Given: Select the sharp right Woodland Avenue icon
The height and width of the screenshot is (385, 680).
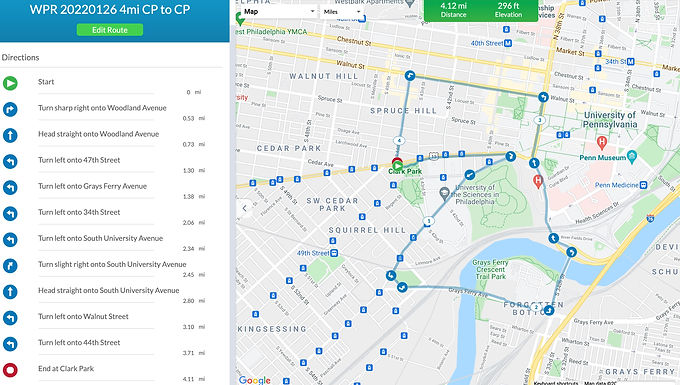Looking at the screenshot, I should [x=10, y=109].
